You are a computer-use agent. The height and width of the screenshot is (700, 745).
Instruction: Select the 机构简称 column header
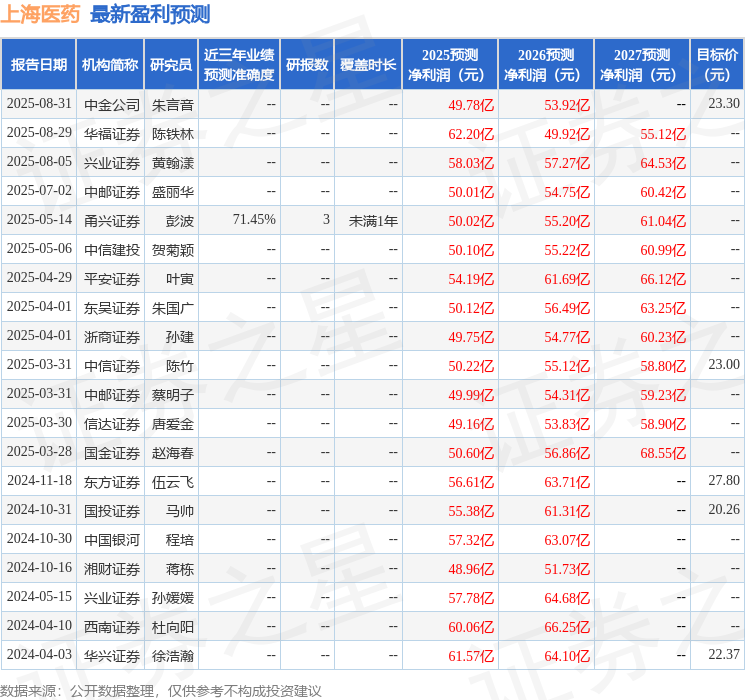[x=110, y=65]
